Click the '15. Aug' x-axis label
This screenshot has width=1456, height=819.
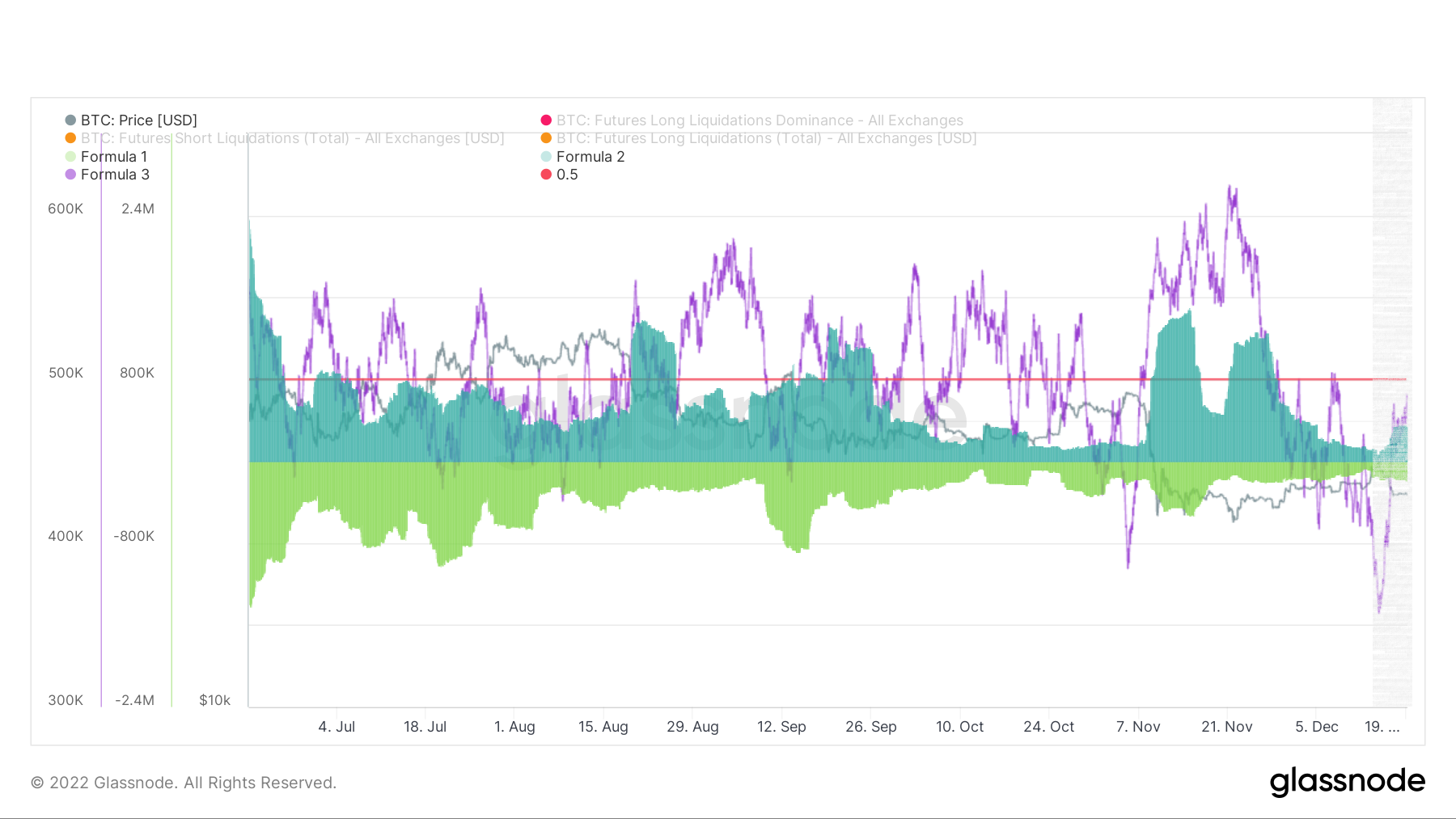(x=603, y=727)
